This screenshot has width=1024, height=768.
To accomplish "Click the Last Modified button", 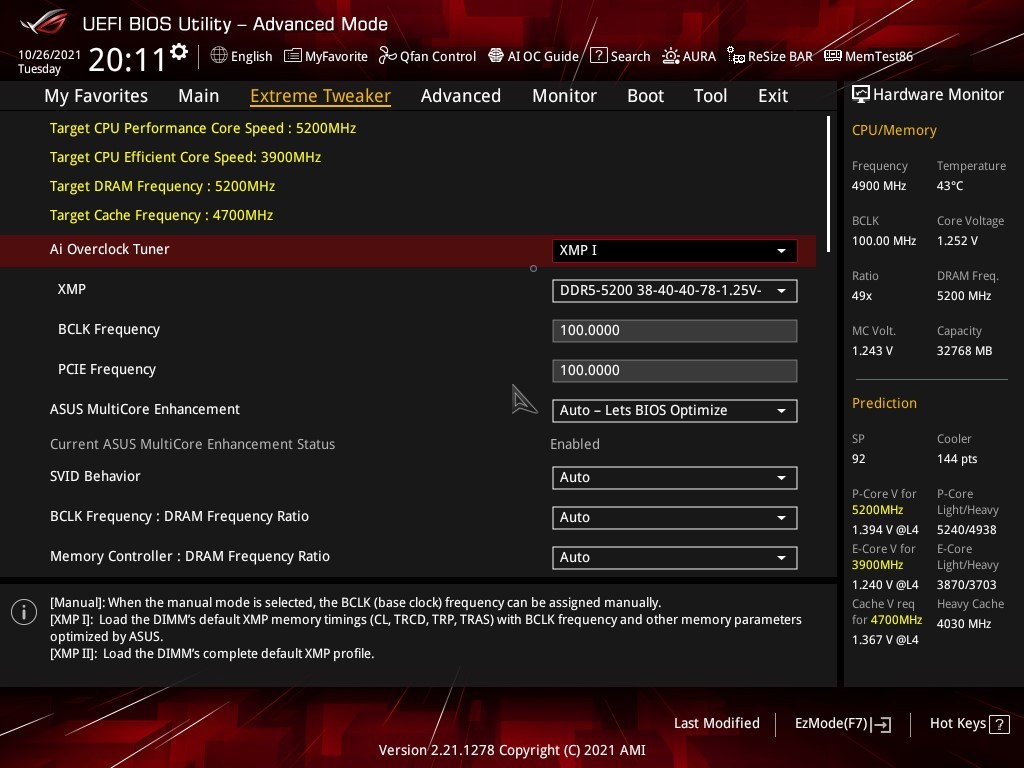I will point(716,724).
